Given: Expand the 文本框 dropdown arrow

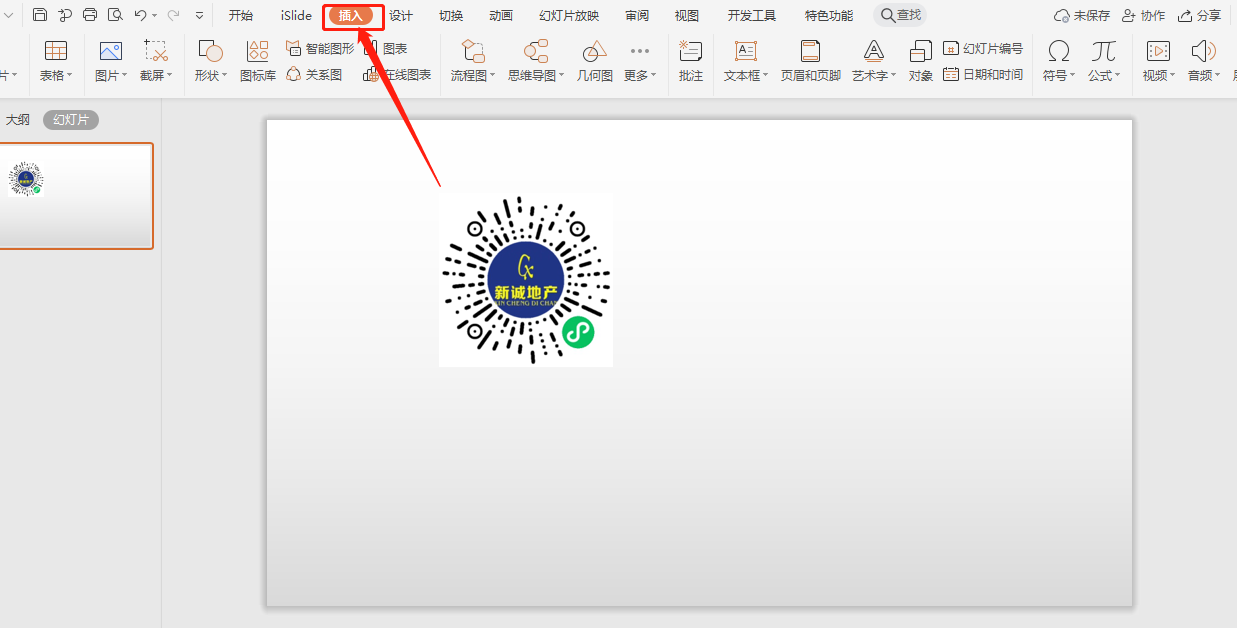Looking at the screenshot, I should pos(766,76).
